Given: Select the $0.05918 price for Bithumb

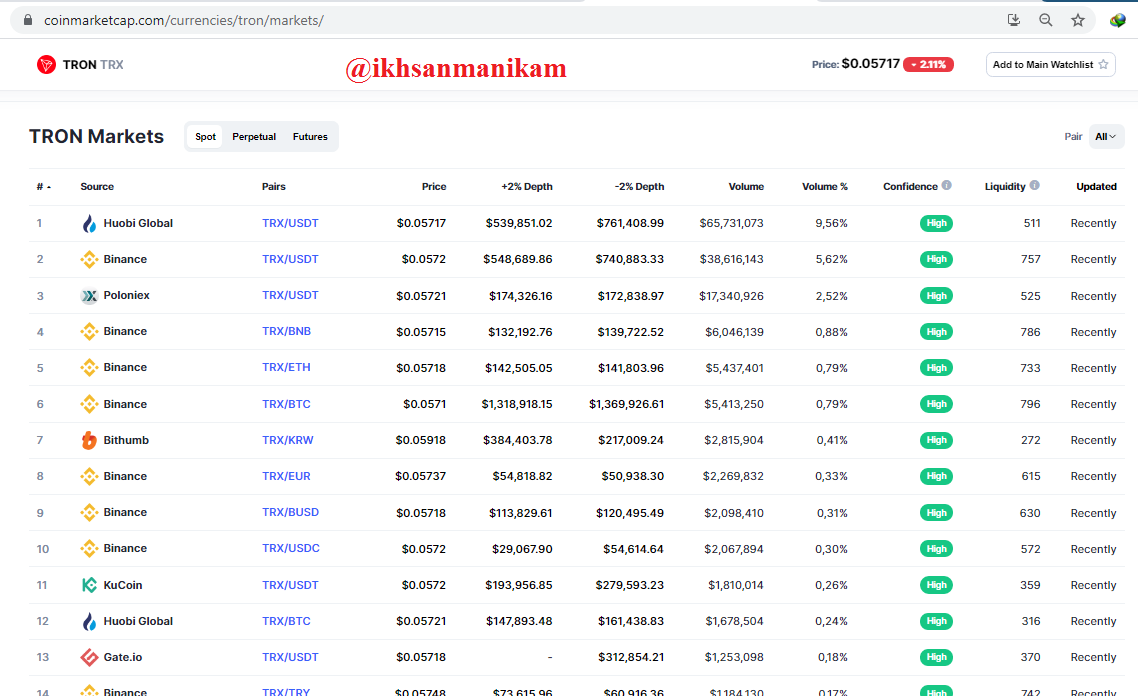Looking at the screenshot, I should click(x=421, y=440).
